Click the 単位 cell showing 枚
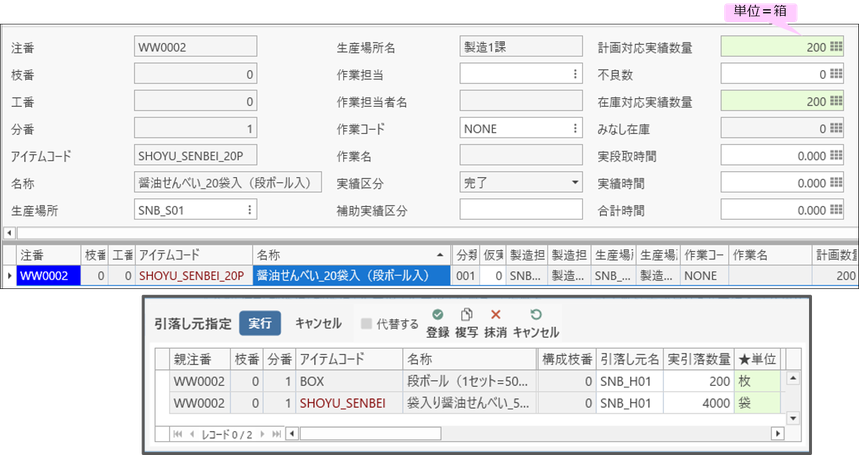Image resolution: width=859 pixels, height=455 pixels. (758, 381)
